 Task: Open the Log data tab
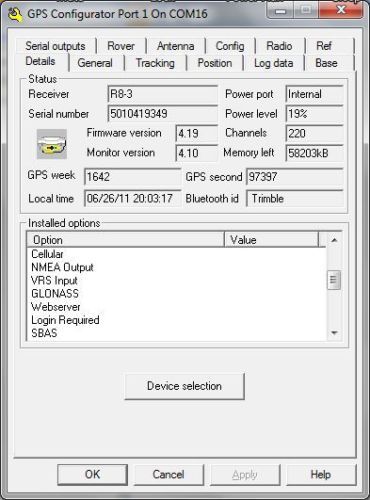tap(274, 63)
